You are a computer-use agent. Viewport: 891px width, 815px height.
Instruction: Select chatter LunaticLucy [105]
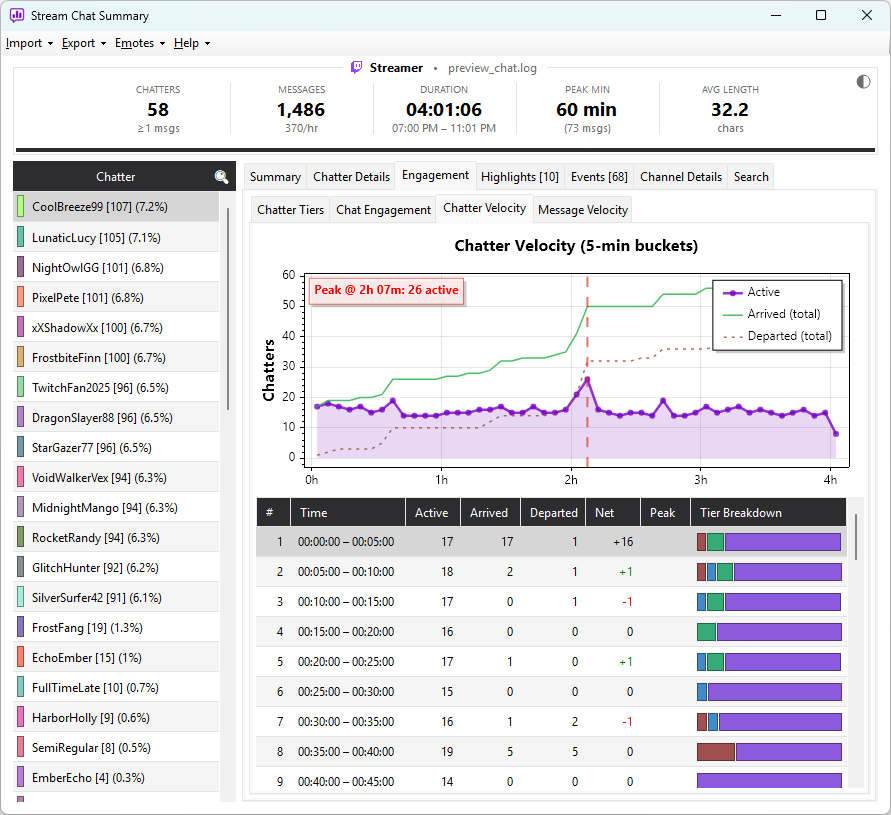tap(116, 237)
